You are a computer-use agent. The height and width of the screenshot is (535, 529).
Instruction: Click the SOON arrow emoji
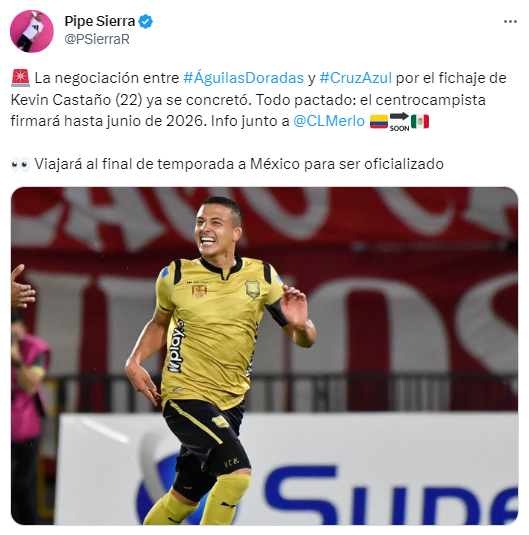(x=399, y=121)
